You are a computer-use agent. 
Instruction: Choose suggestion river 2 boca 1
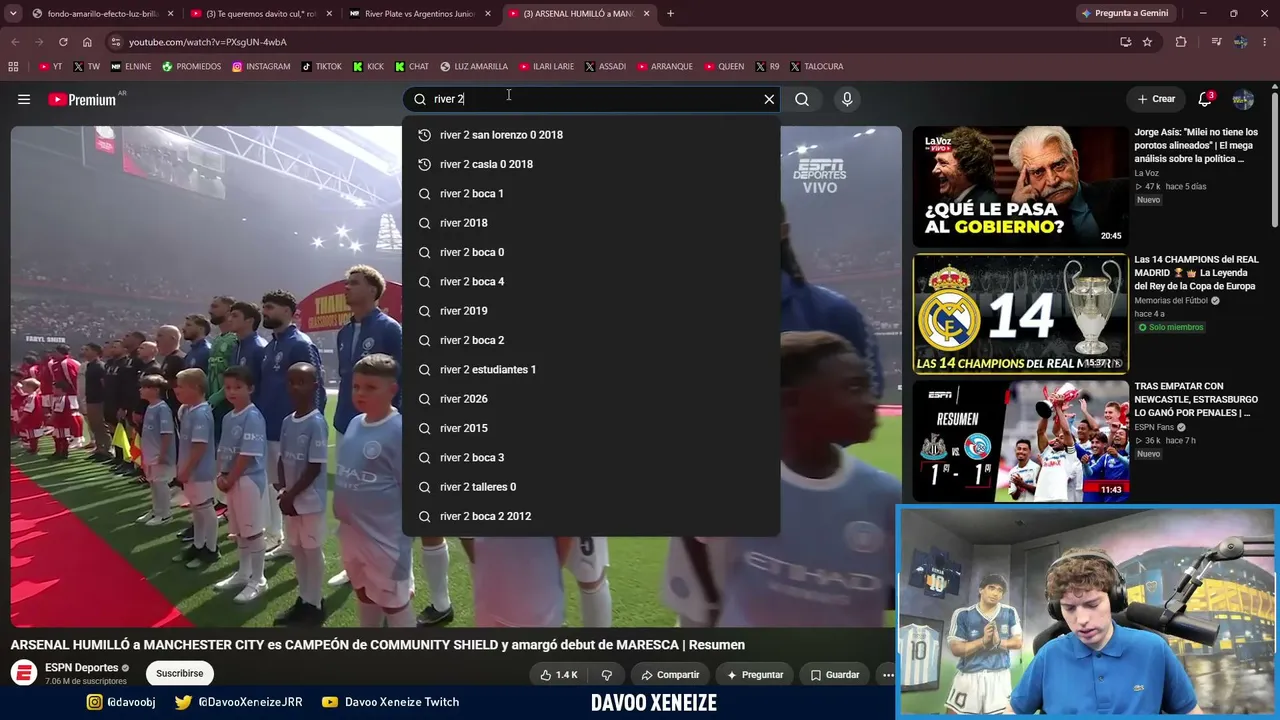pos(591,194)
